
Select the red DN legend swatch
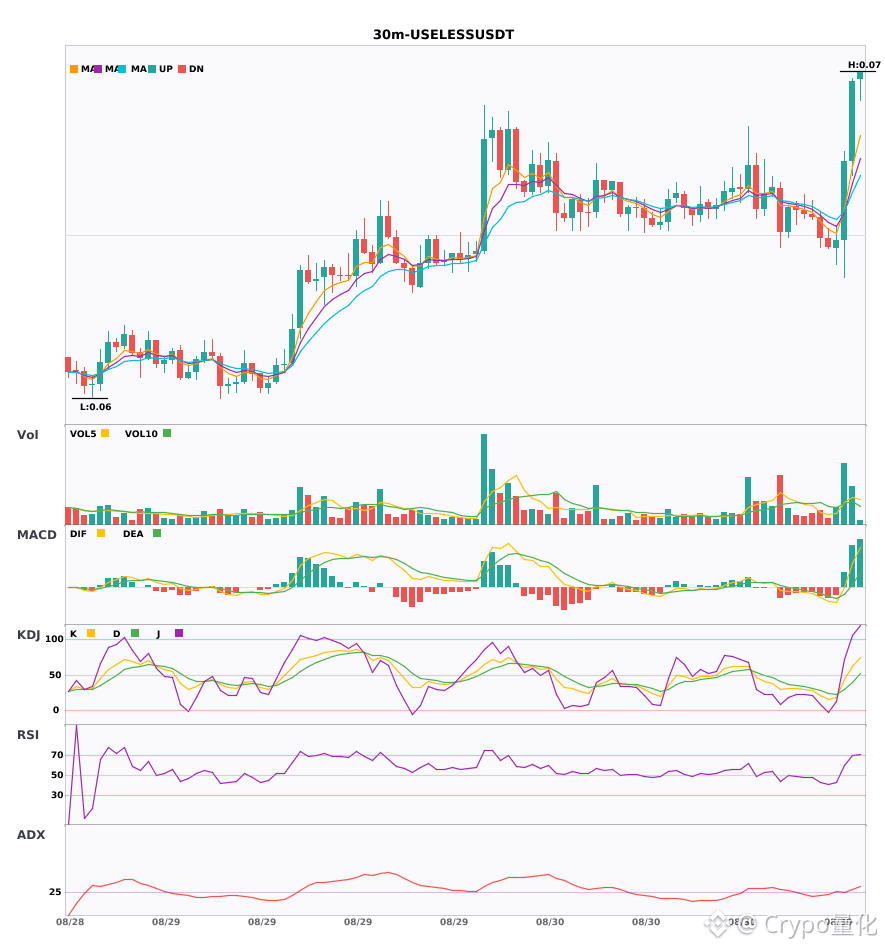[182, 69]
